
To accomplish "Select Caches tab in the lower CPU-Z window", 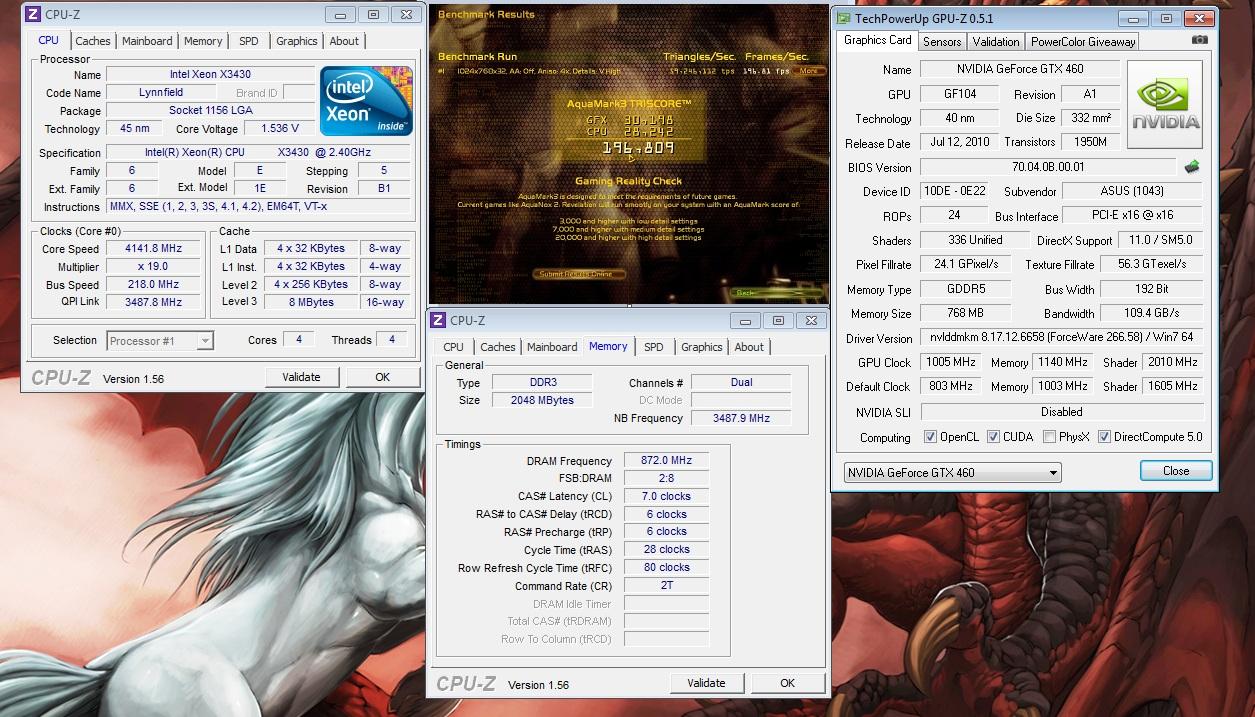I will pyautogui.click(x=498, y=347).
